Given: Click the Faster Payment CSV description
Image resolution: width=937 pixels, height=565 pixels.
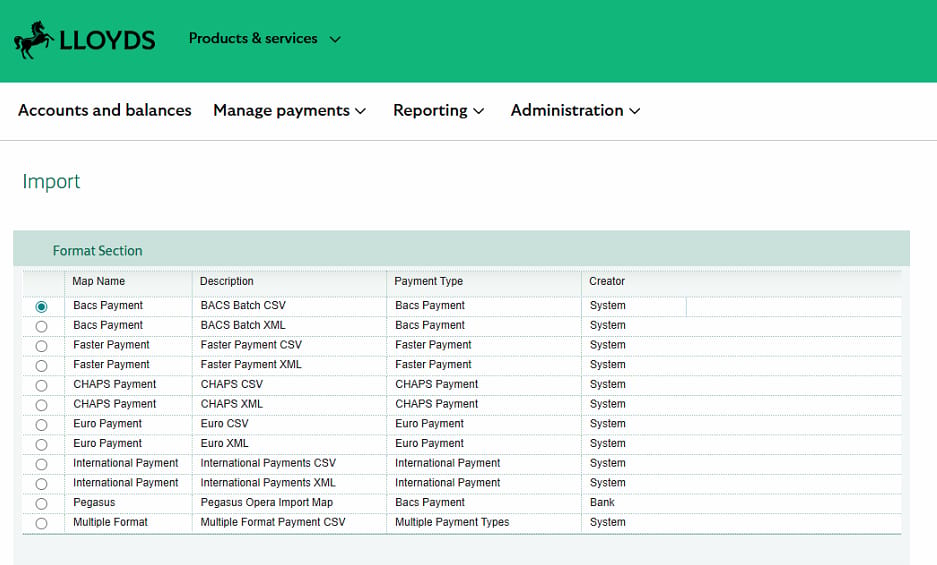Looking at the screenshot, I should pyautogui.click(x=251, y=345).
